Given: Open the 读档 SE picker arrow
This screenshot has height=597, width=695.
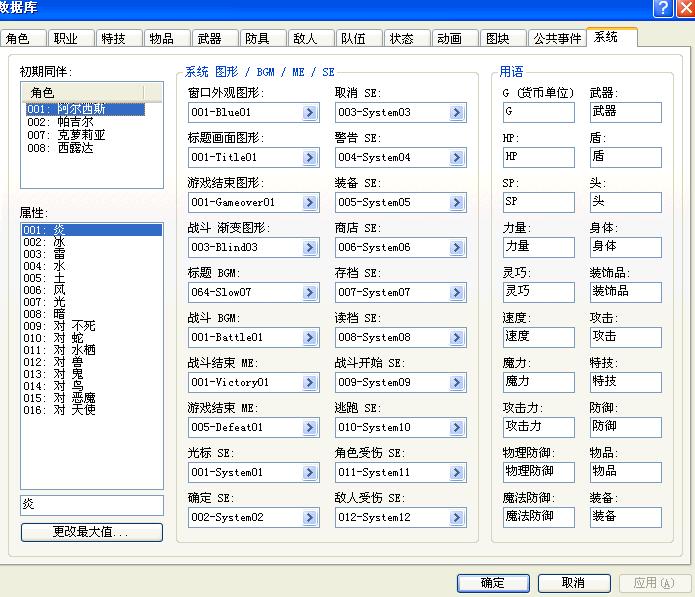Looking at the screenshot, I should (x=457, y=338).
